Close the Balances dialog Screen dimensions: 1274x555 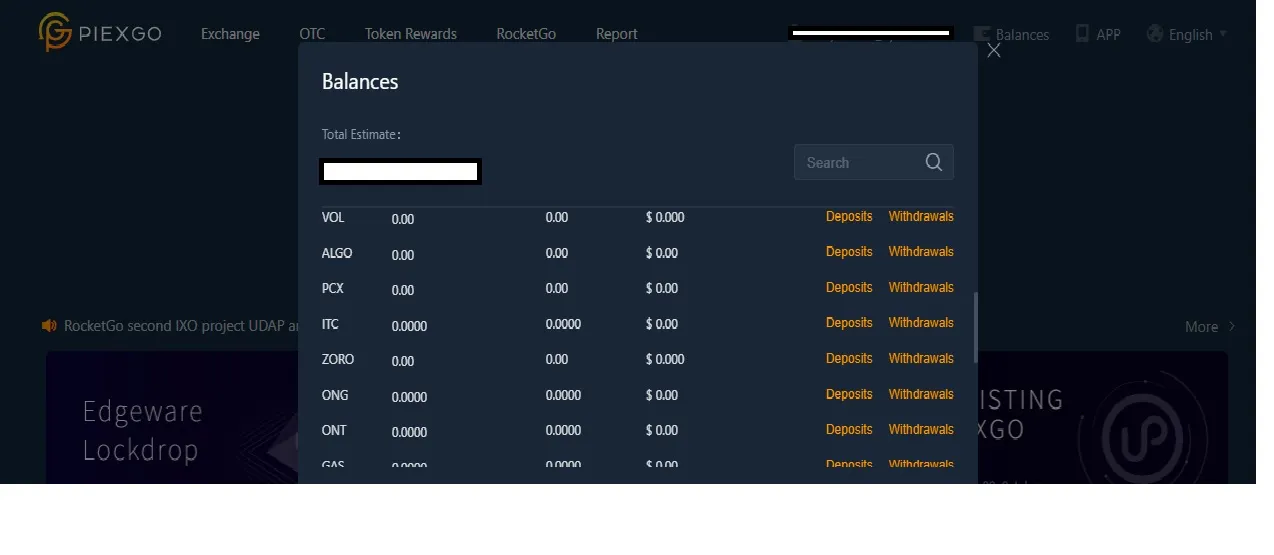click(993, 50)
